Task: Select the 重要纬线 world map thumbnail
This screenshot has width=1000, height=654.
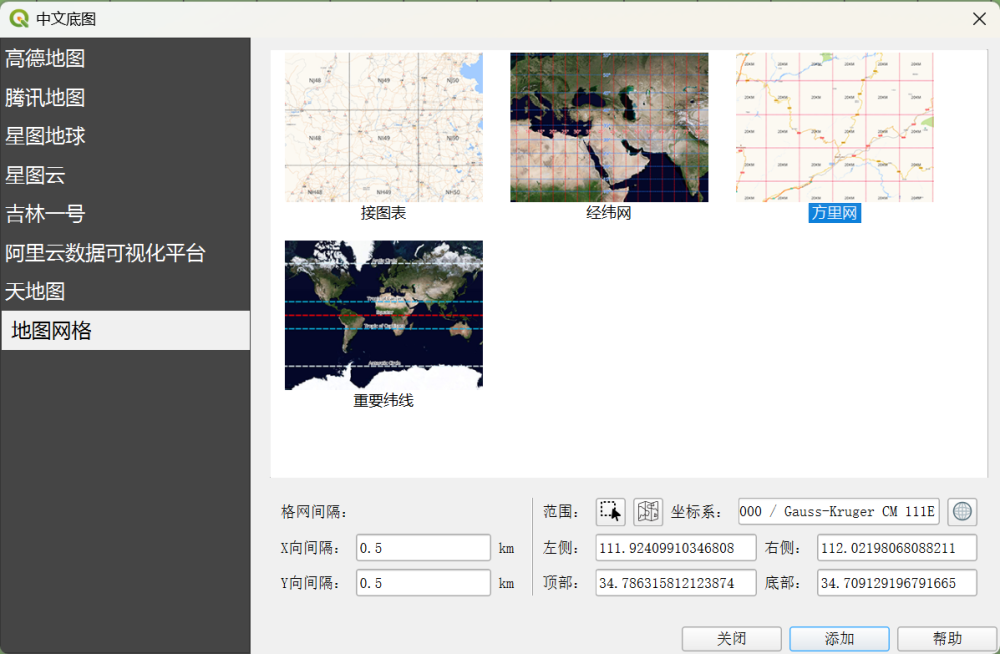Action: [383, 315]
